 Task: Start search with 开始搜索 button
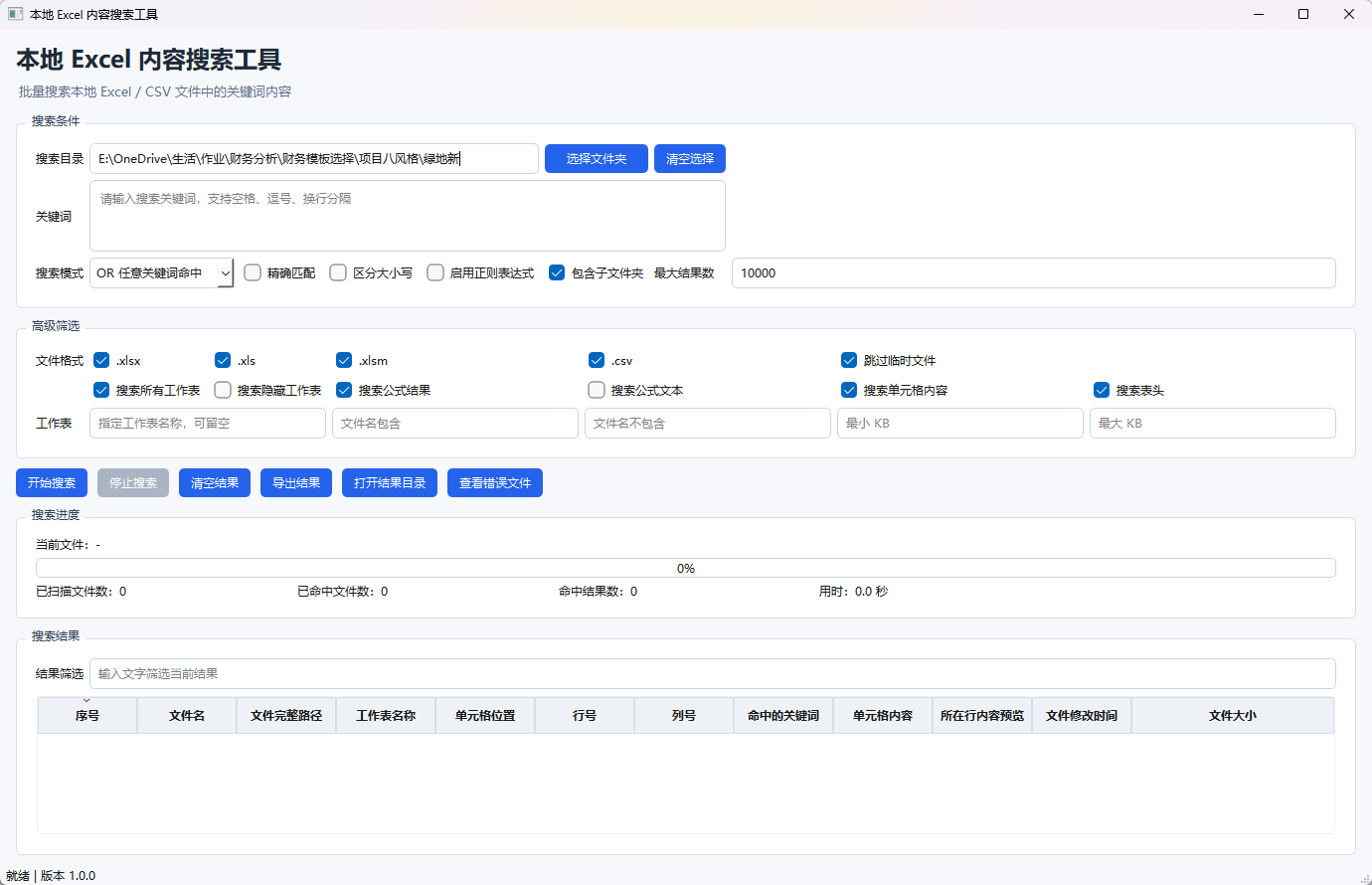[x=52, y=483]
